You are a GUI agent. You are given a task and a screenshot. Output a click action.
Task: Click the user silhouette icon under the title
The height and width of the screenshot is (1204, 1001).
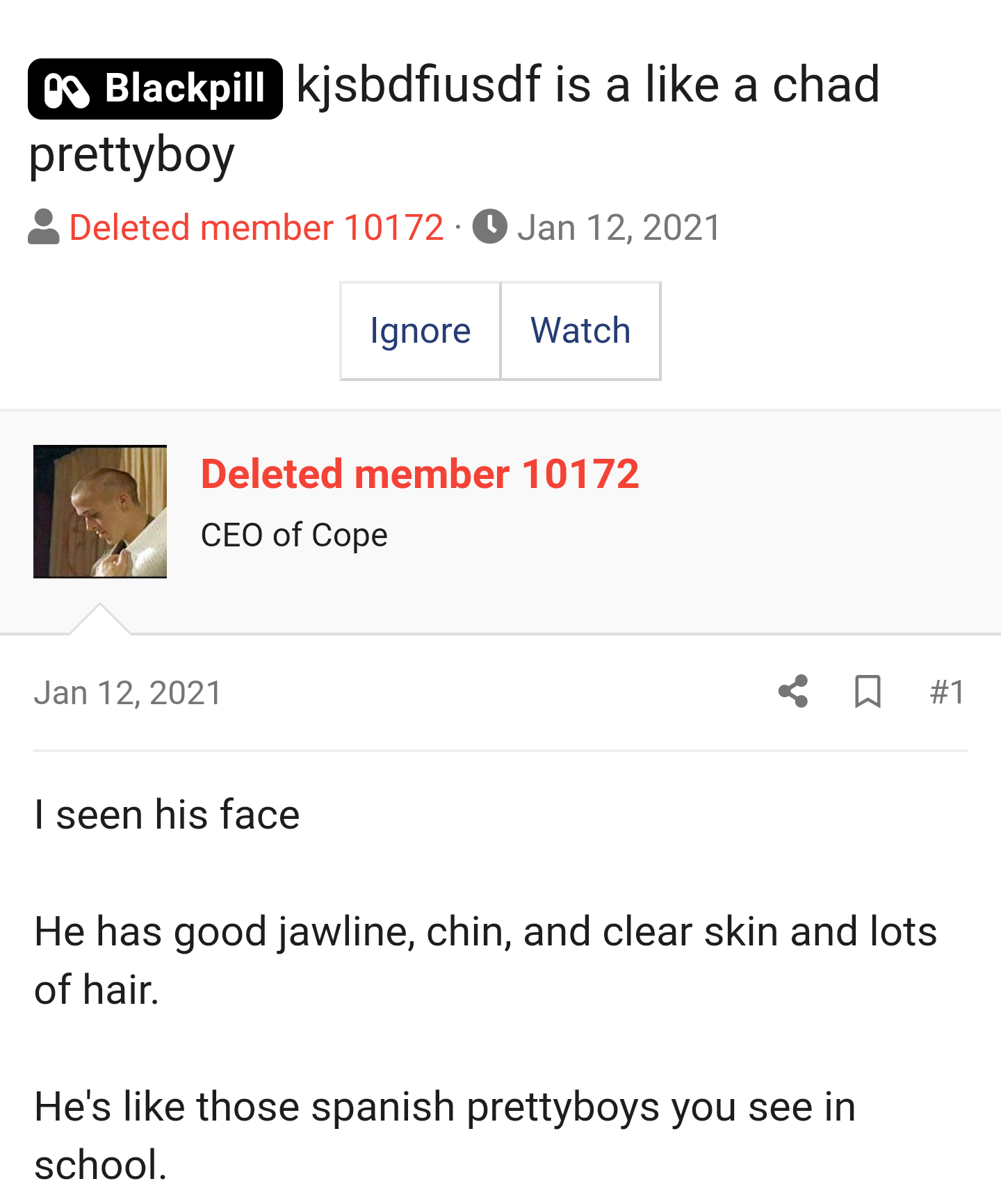point(44,227)
